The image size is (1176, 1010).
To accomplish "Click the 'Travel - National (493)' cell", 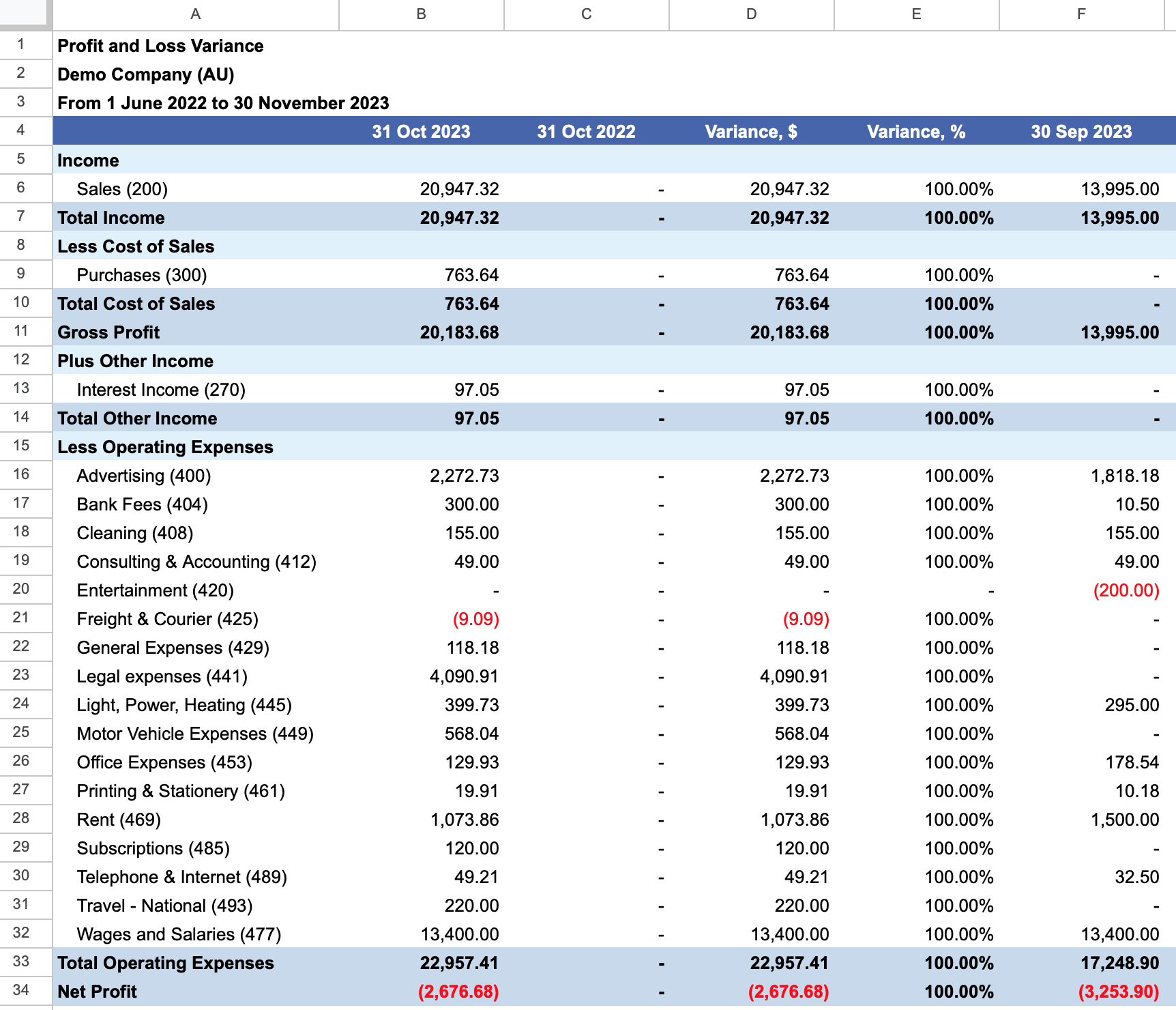I will (196, 906).
